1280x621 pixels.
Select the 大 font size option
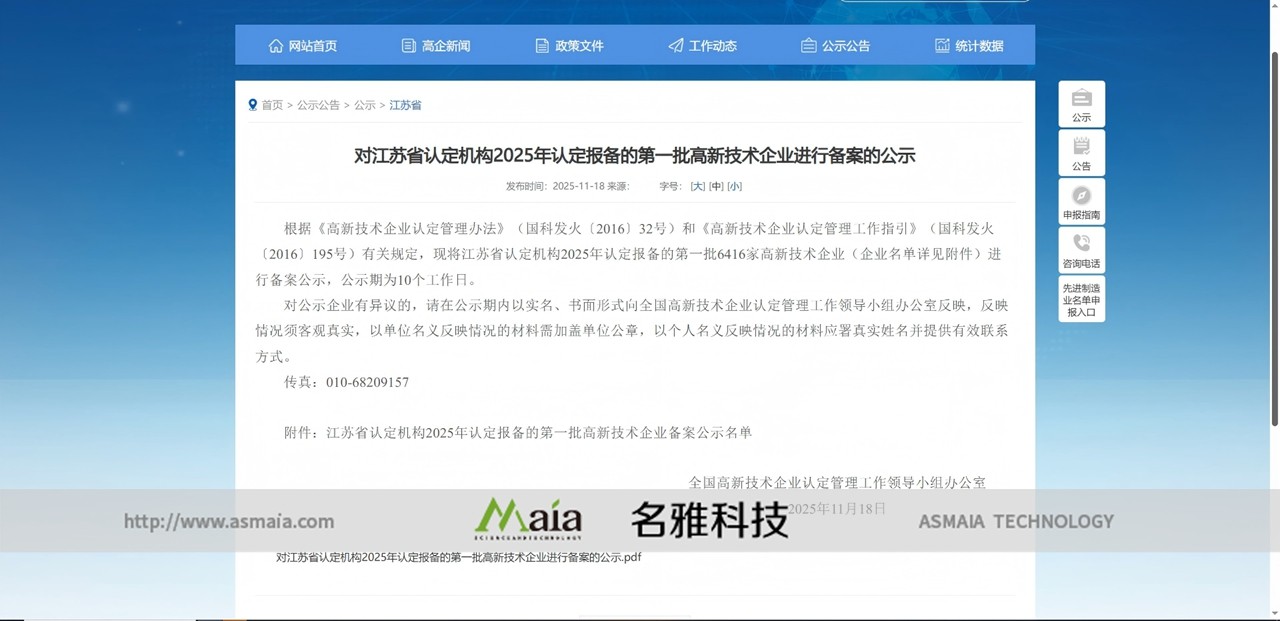click(x=697, y=186)
